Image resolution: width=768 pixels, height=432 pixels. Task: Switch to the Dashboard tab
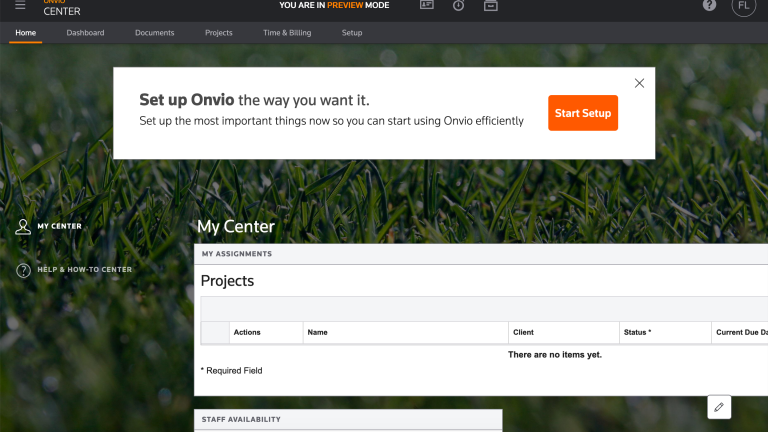click(x=85, y=33)
